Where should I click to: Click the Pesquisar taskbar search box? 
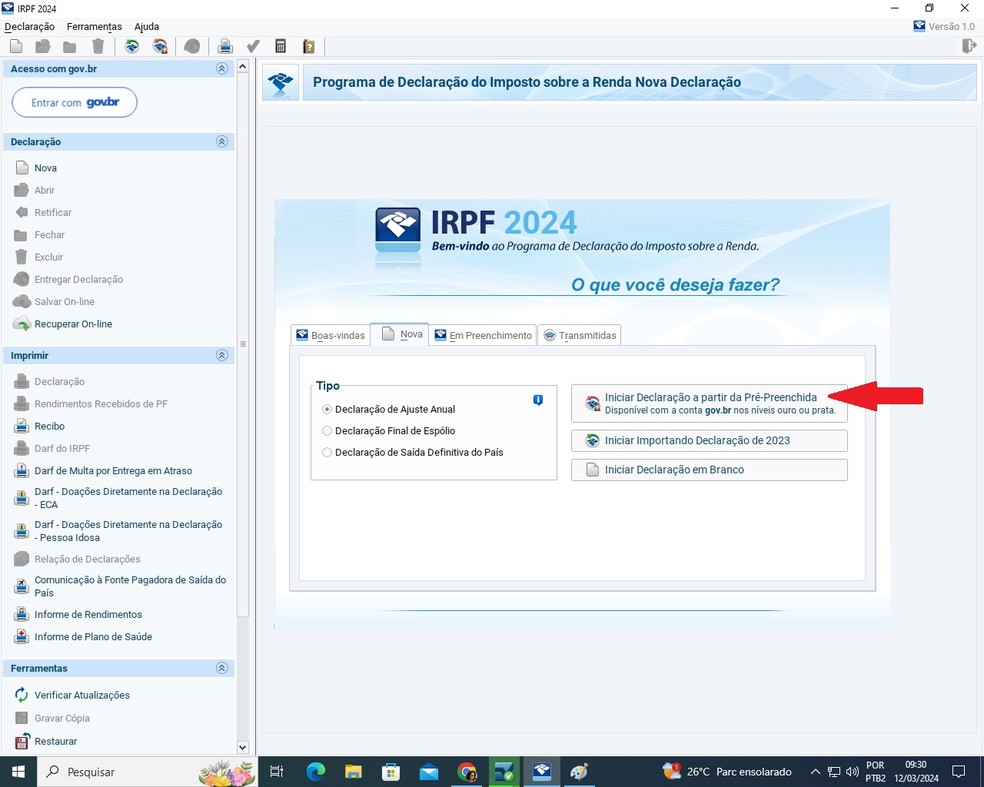pos(147,771)
